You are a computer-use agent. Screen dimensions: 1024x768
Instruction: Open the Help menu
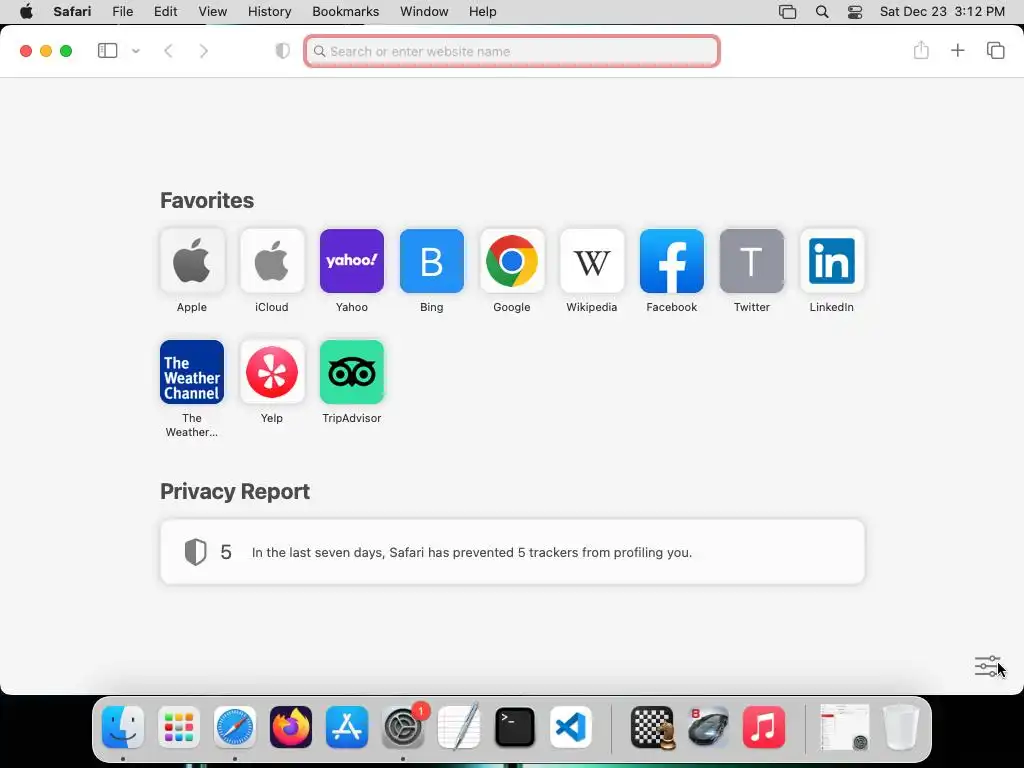(x=483, y=12)
